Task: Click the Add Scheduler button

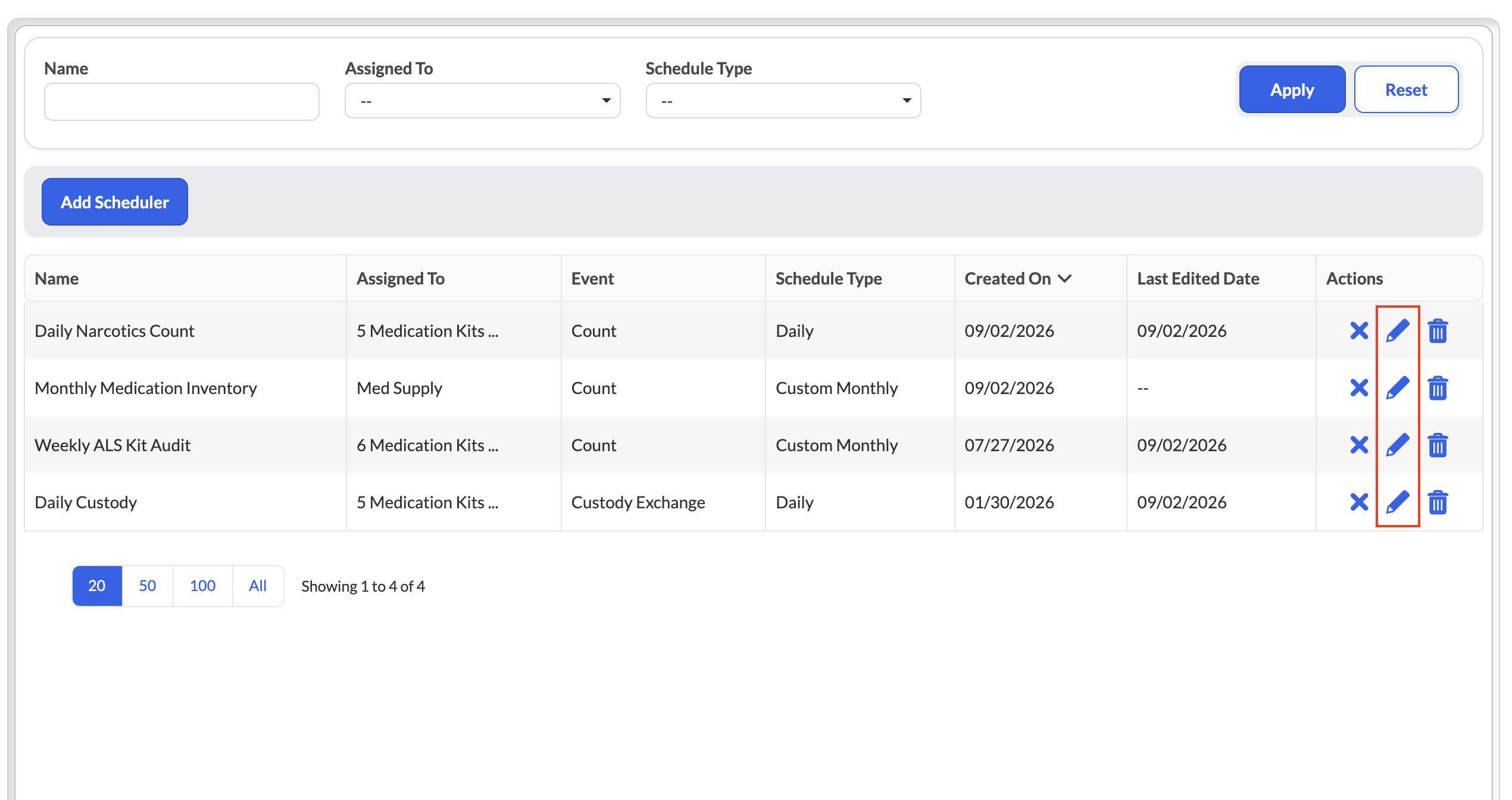Action: coord(115,202)
